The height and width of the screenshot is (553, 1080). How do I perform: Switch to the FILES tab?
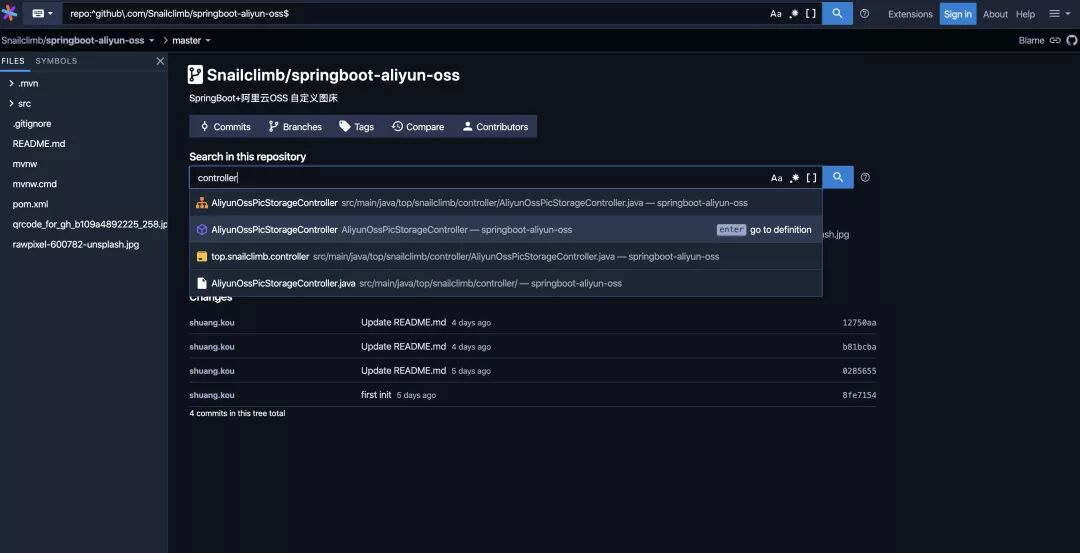point(13,61)
